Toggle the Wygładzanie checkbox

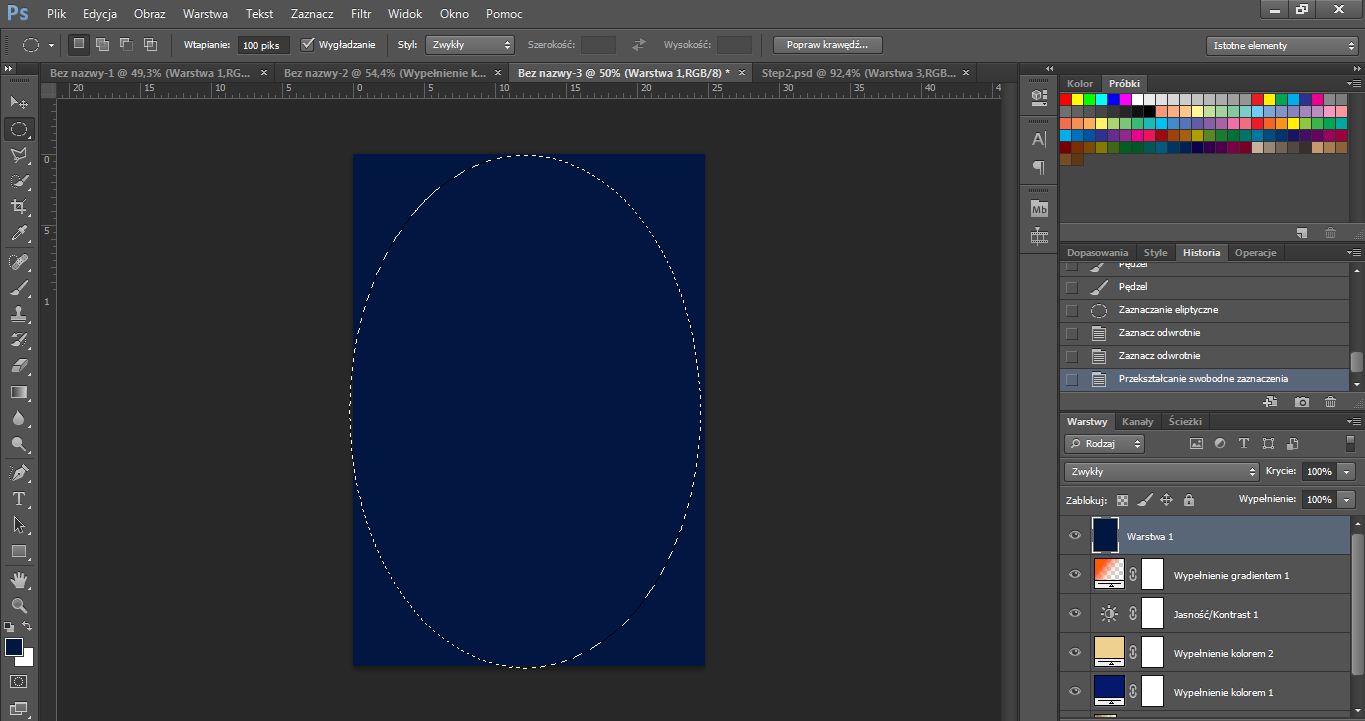click(307, 45)
